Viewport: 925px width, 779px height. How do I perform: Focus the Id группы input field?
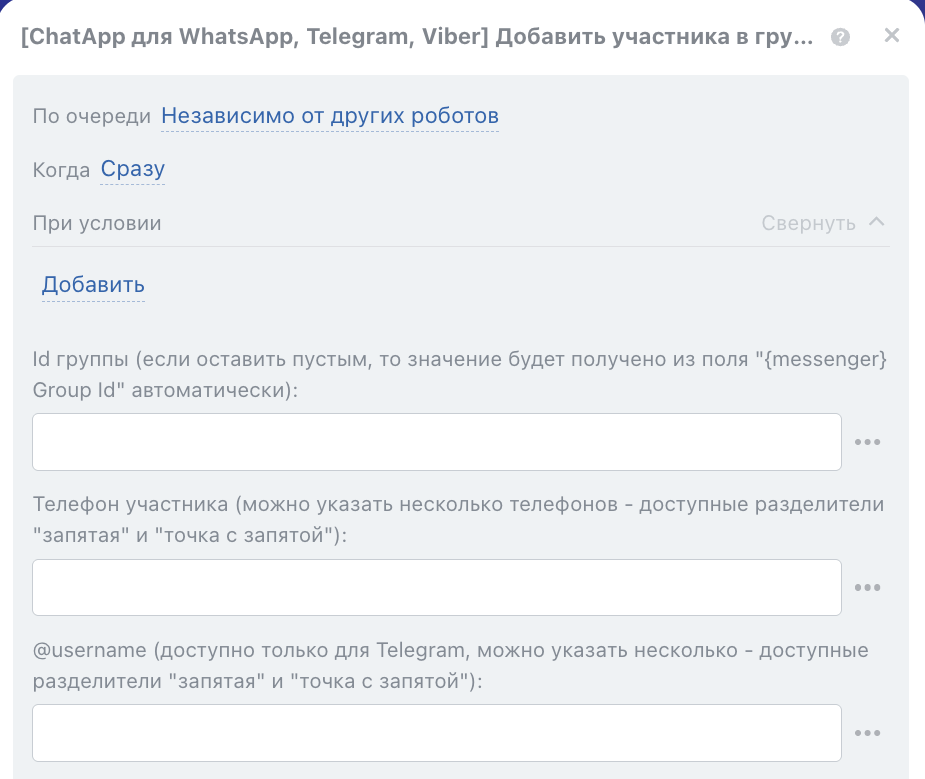click(x=437, y=442)
